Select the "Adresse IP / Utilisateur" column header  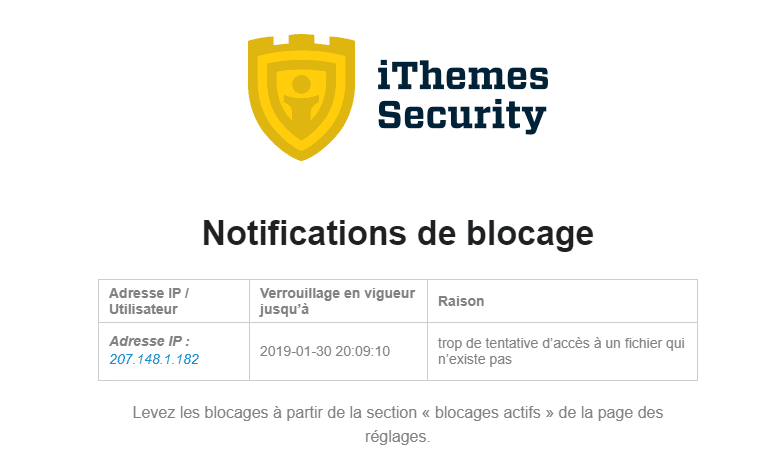coord(149,301)
